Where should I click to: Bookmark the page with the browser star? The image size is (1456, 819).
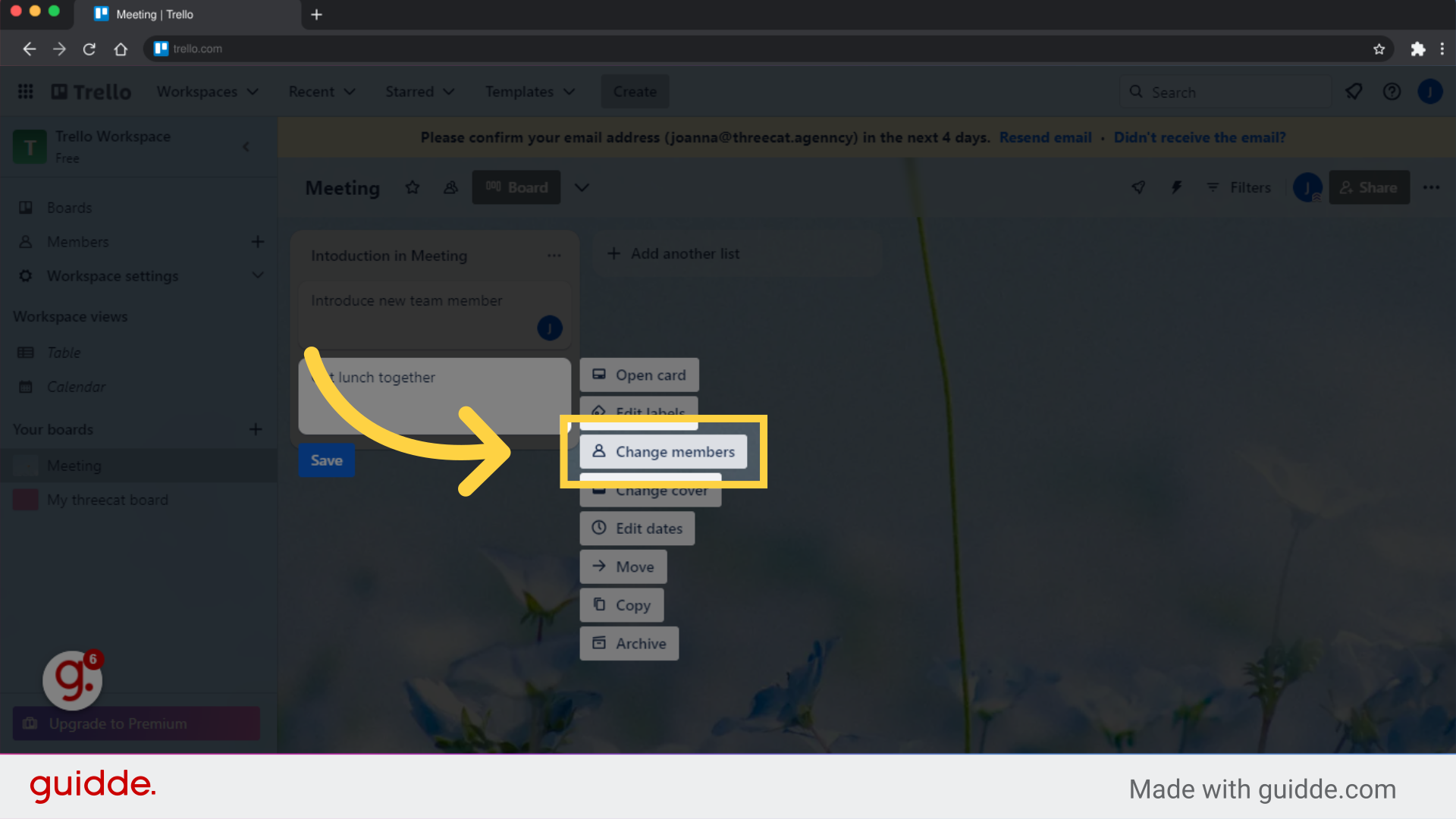coord(1379,49)
